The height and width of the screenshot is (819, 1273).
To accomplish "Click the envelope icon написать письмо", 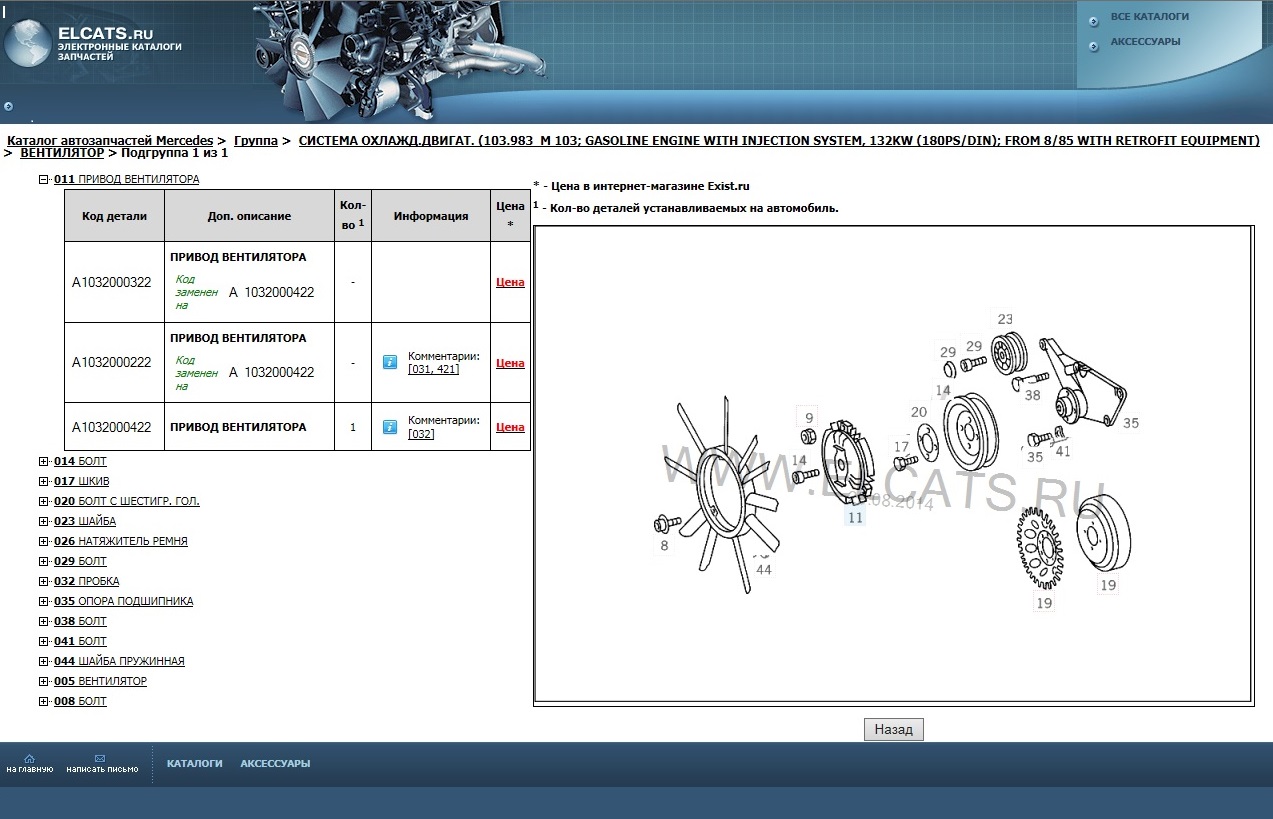I will [100, 759].
